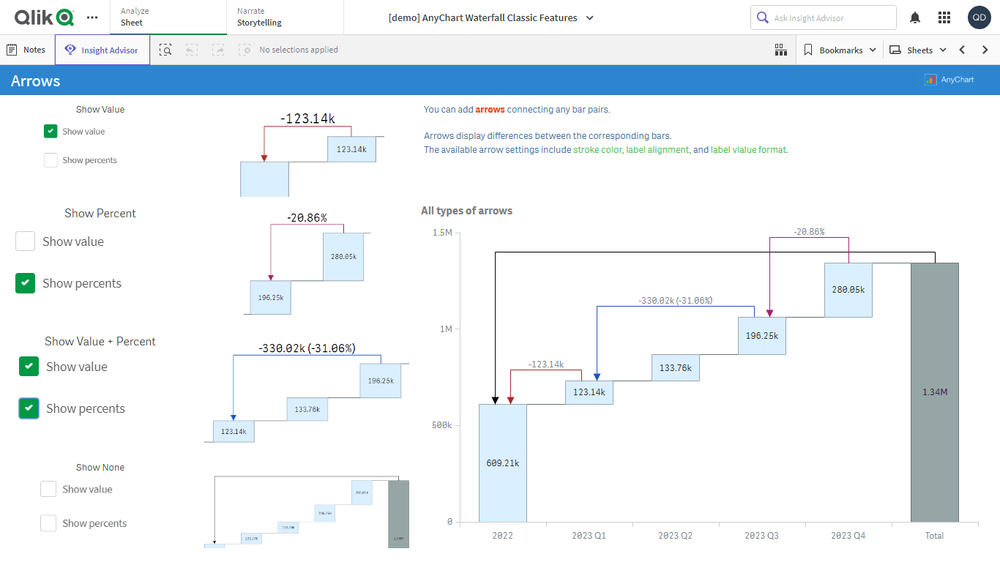1000x562 pixels.
Task: Activate the smart search selection tool
Action: [165, 50]
